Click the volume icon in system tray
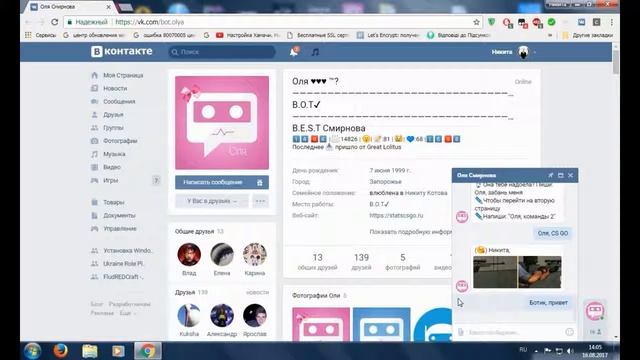 pos(570,351)
